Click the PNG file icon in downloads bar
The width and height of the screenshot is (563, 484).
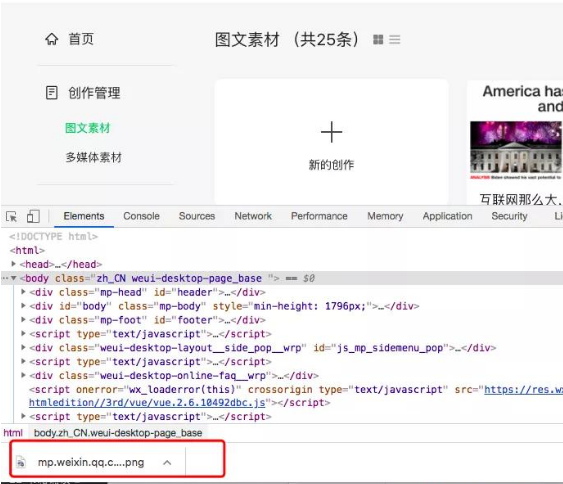point(21,462)
